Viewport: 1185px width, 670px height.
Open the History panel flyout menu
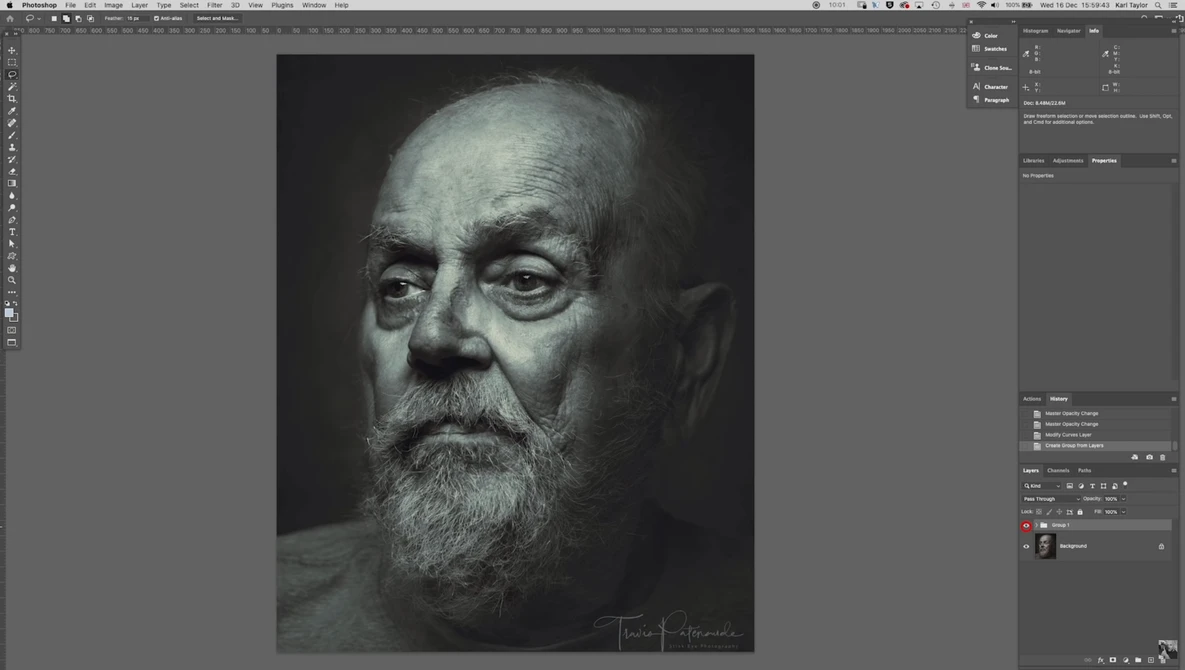pos(1174,399)
